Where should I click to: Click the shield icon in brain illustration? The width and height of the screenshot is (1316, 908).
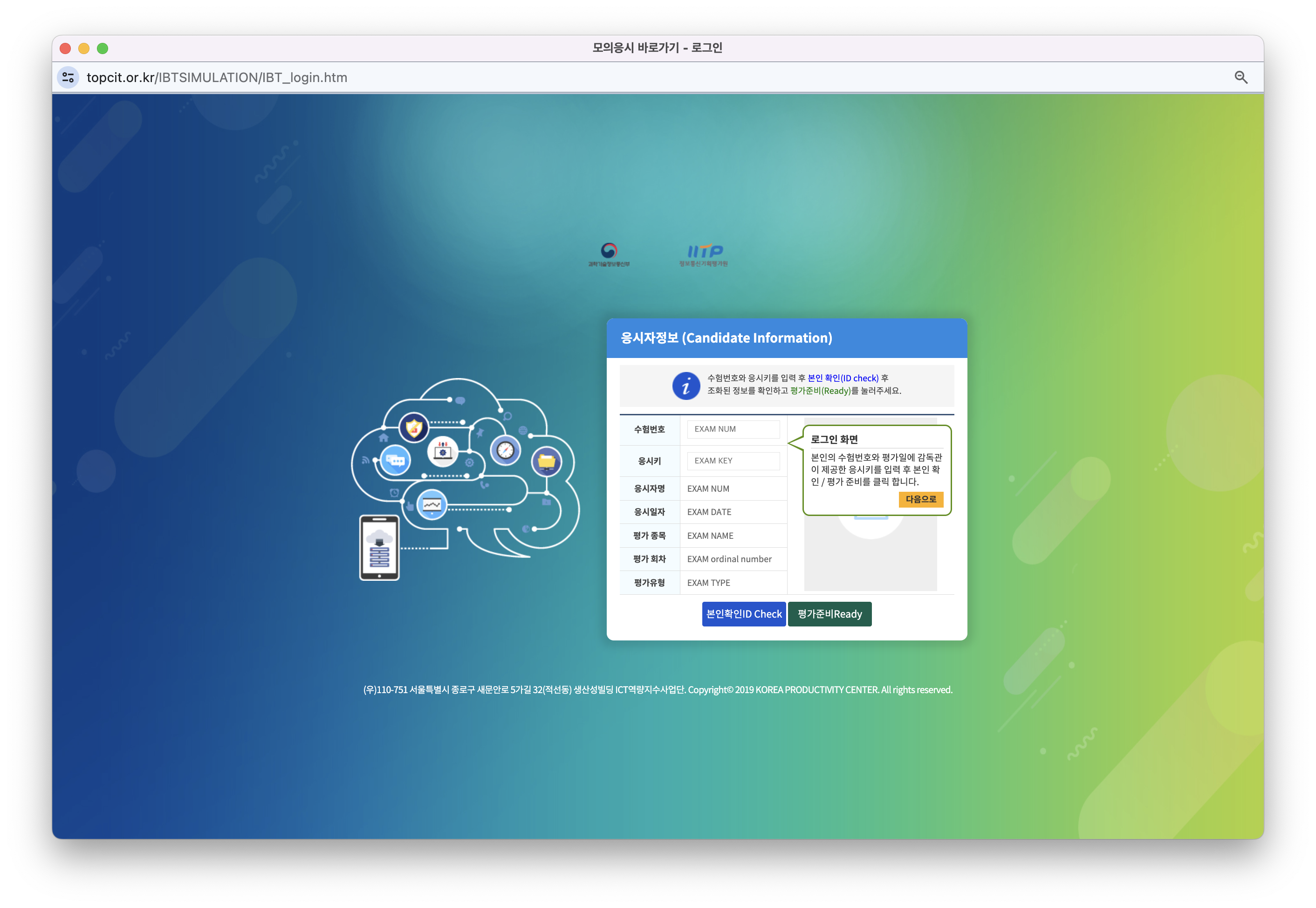point(413,427)
